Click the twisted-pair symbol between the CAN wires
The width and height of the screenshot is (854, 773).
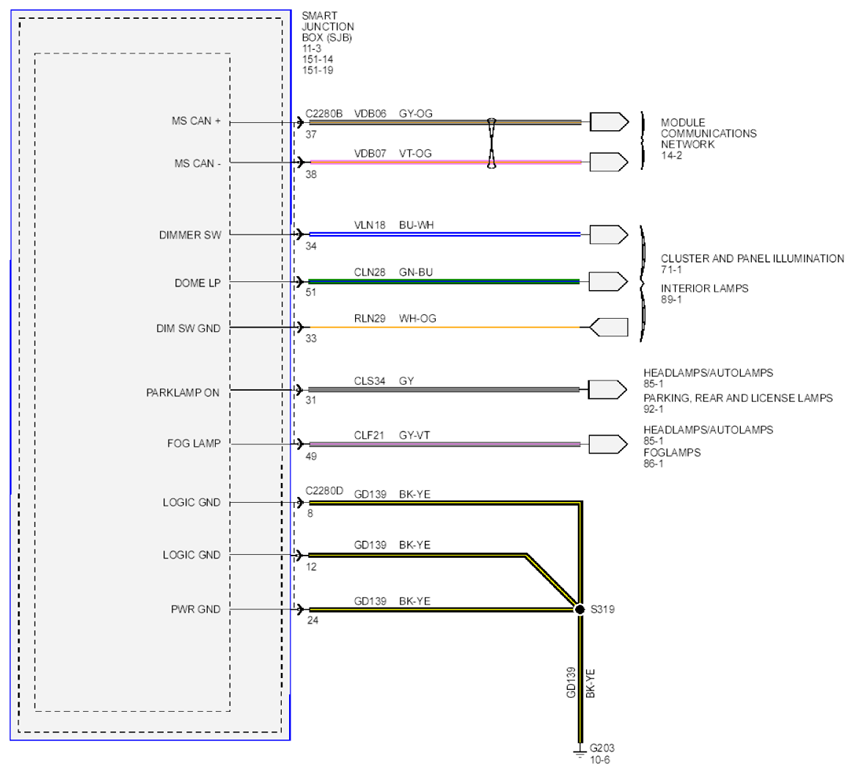point(491,143)
